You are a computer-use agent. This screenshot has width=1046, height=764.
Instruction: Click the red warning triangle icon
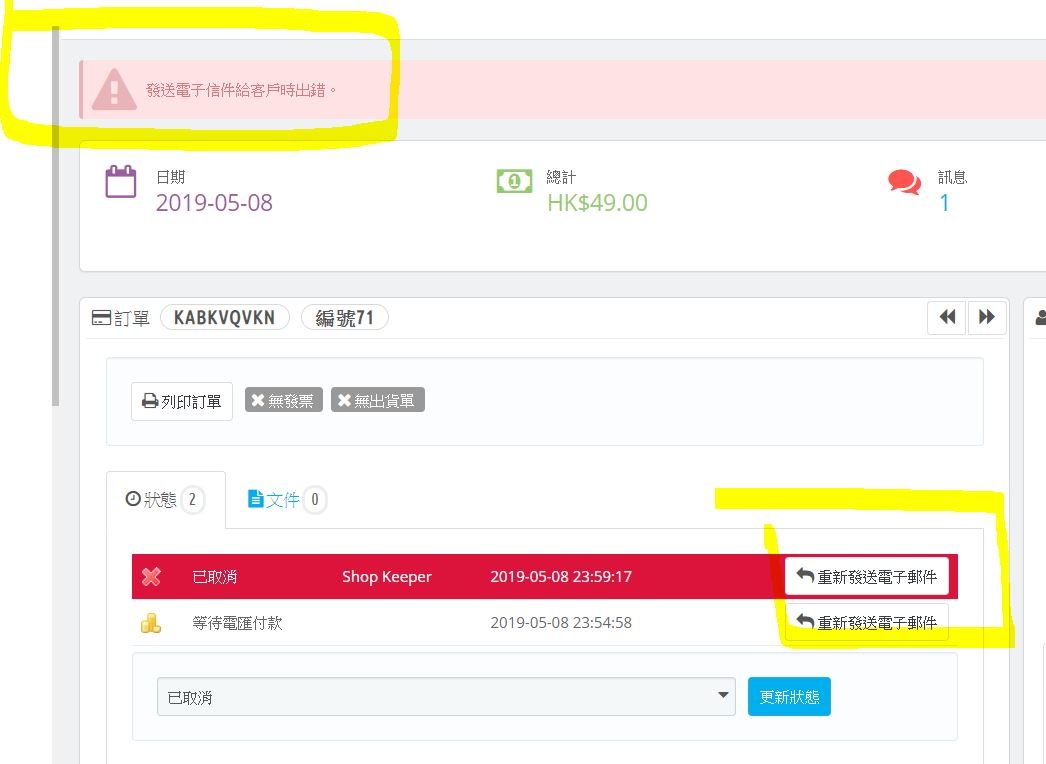114,89
